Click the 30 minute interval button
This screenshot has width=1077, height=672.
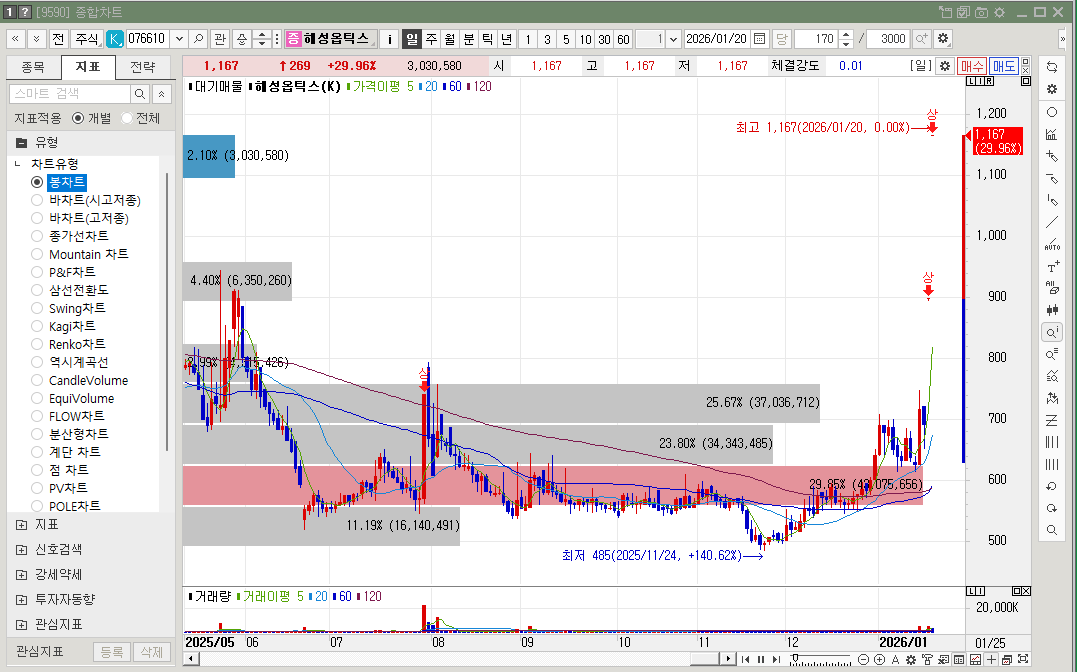604,39
